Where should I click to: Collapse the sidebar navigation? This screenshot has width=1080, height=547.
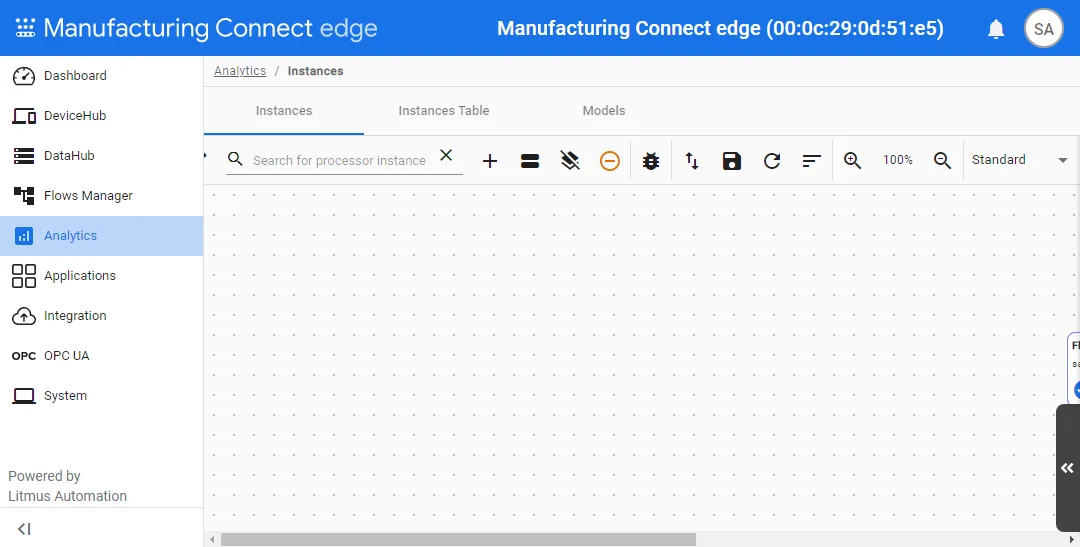(x=24, y=529)
